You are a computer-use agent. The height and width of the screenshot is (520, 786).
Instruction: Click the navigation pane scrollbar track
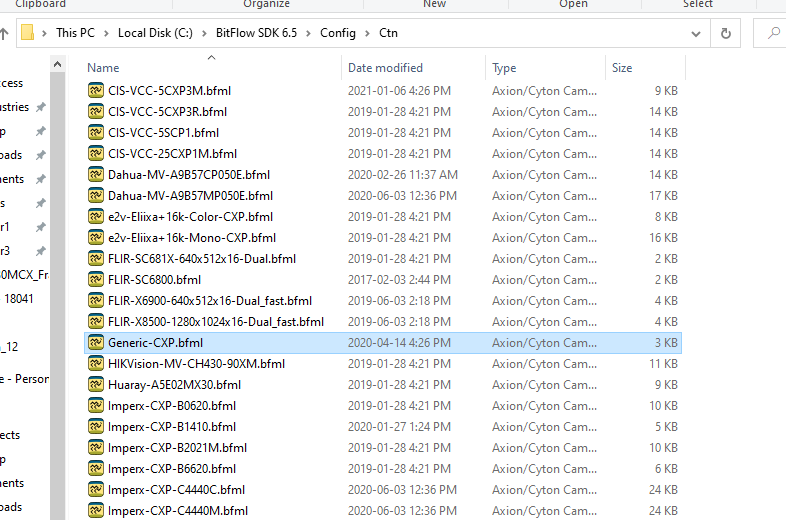[58, 296]
